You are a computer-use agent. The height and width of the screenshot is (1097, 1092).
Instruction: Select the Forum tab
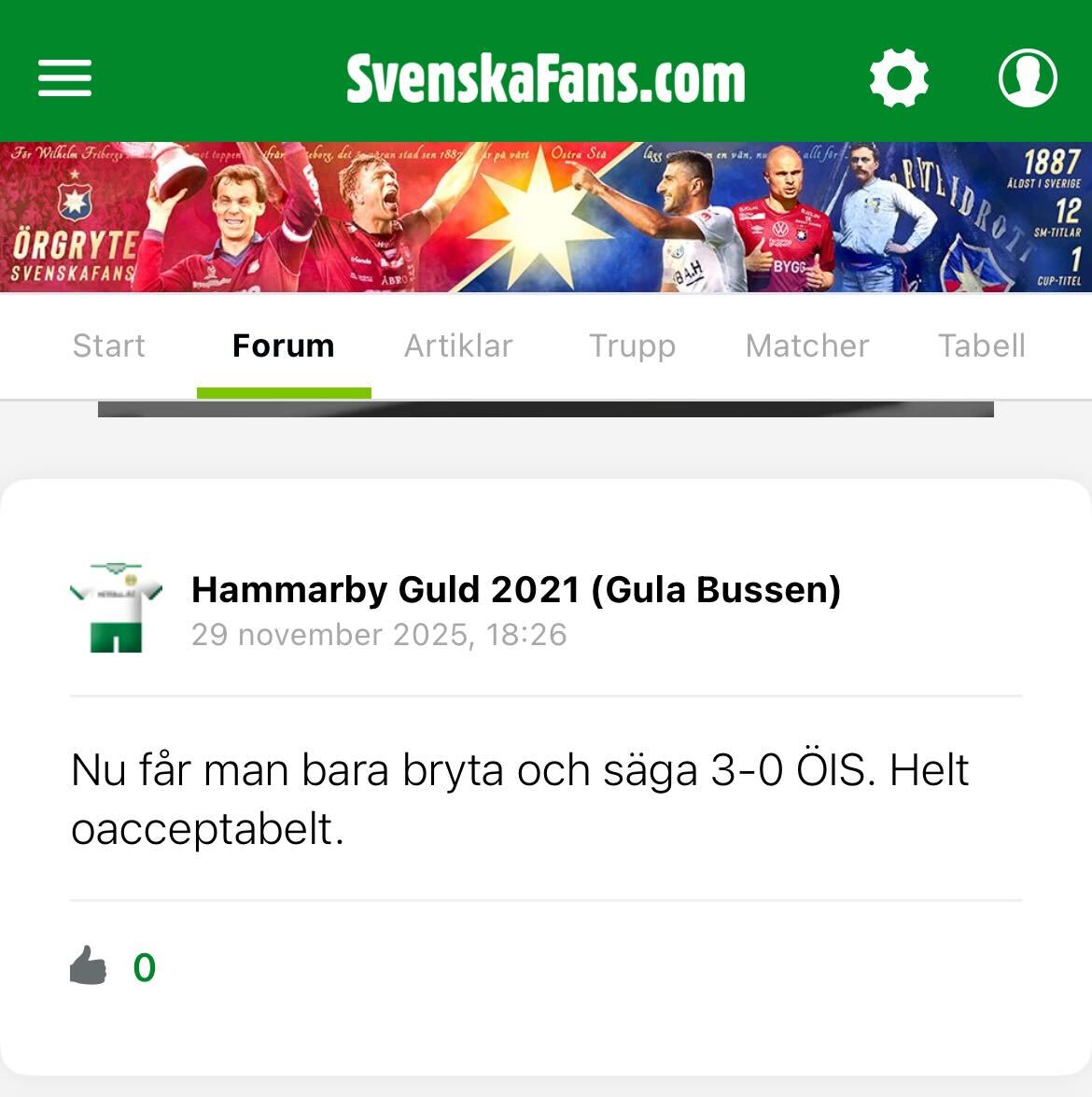[284, 345]
